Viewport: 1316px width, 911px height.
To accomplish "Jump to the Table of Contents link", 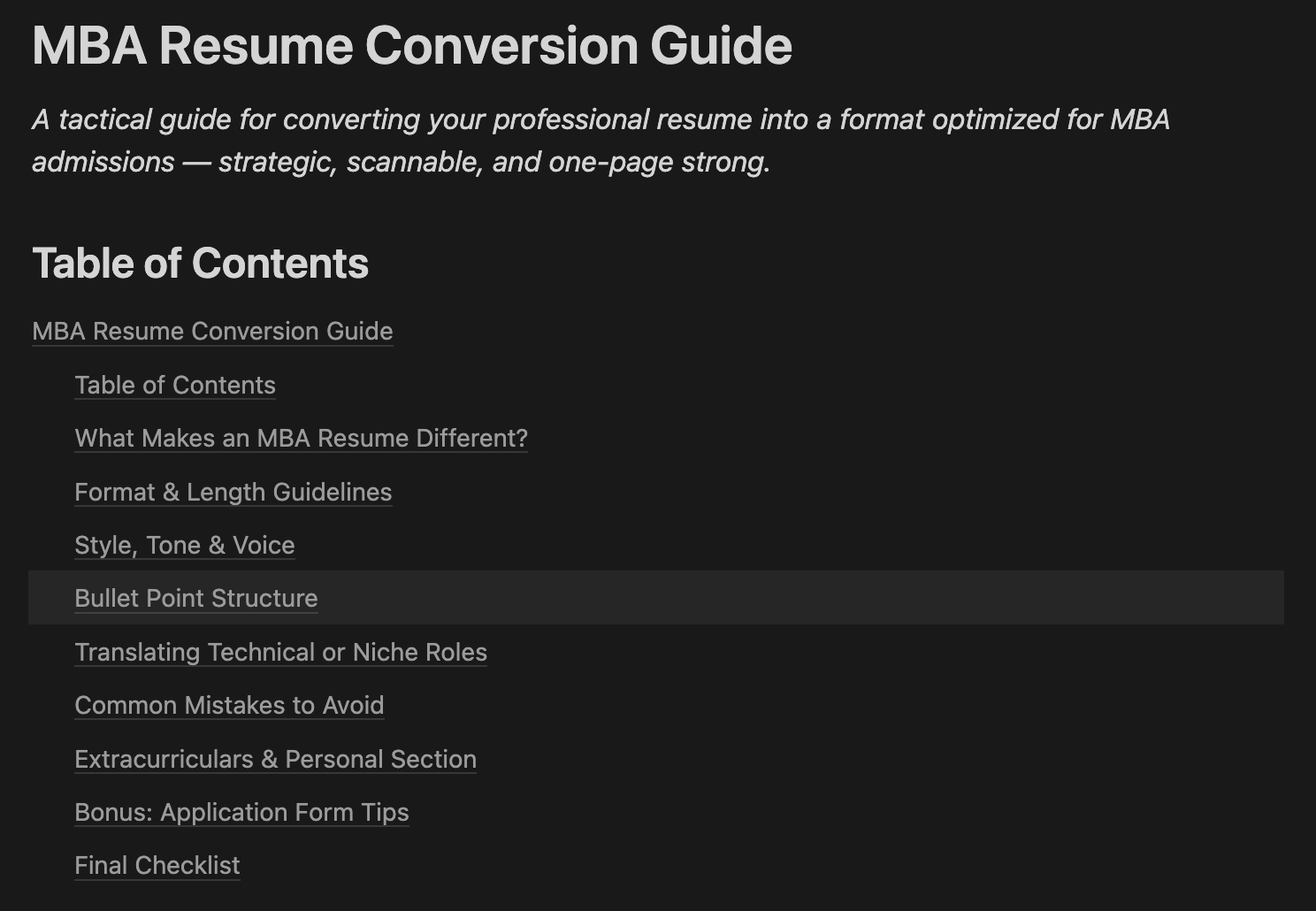I will (175, 386).
